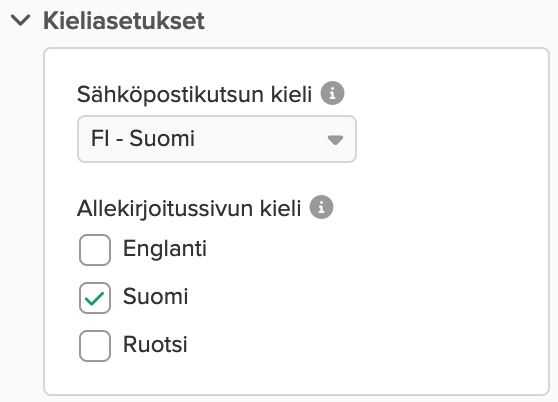Collapse the Kieliasetukset section chevron
558x402 pixels.
(21, 20)
